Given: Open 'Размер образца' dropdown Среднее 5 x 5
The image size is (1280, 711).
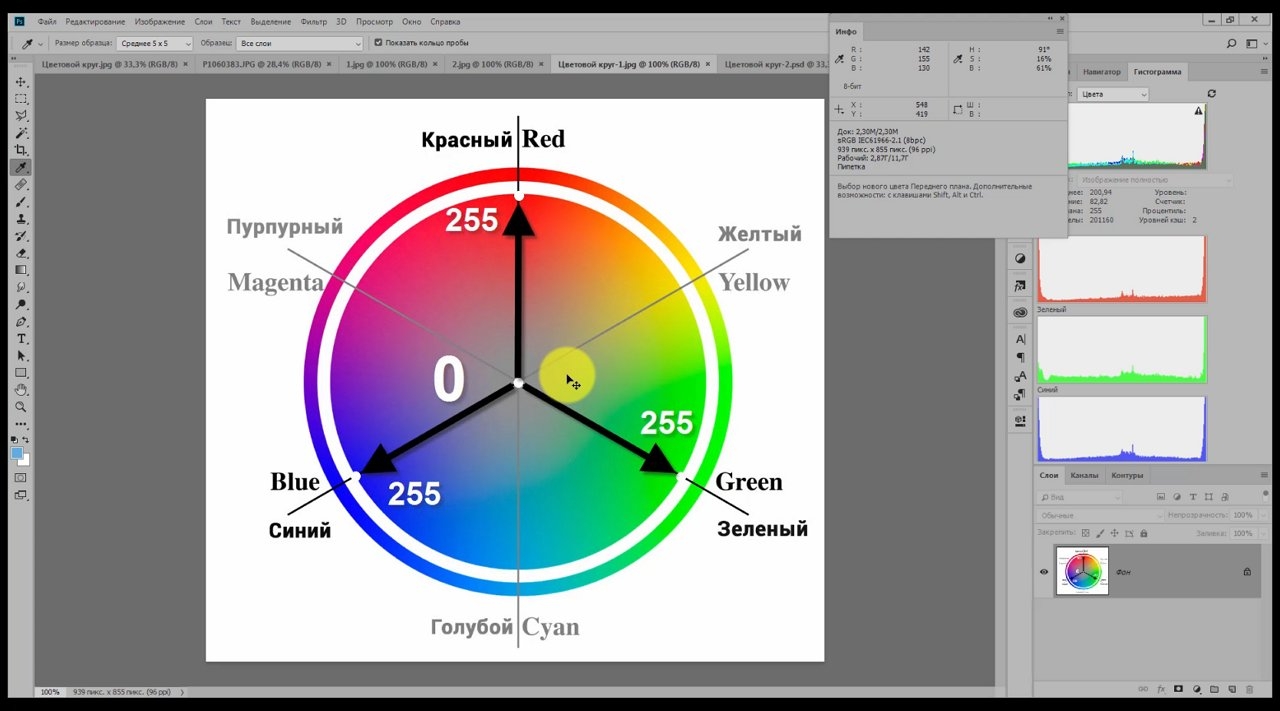Looking at the screenshot, I should point(154,43).
